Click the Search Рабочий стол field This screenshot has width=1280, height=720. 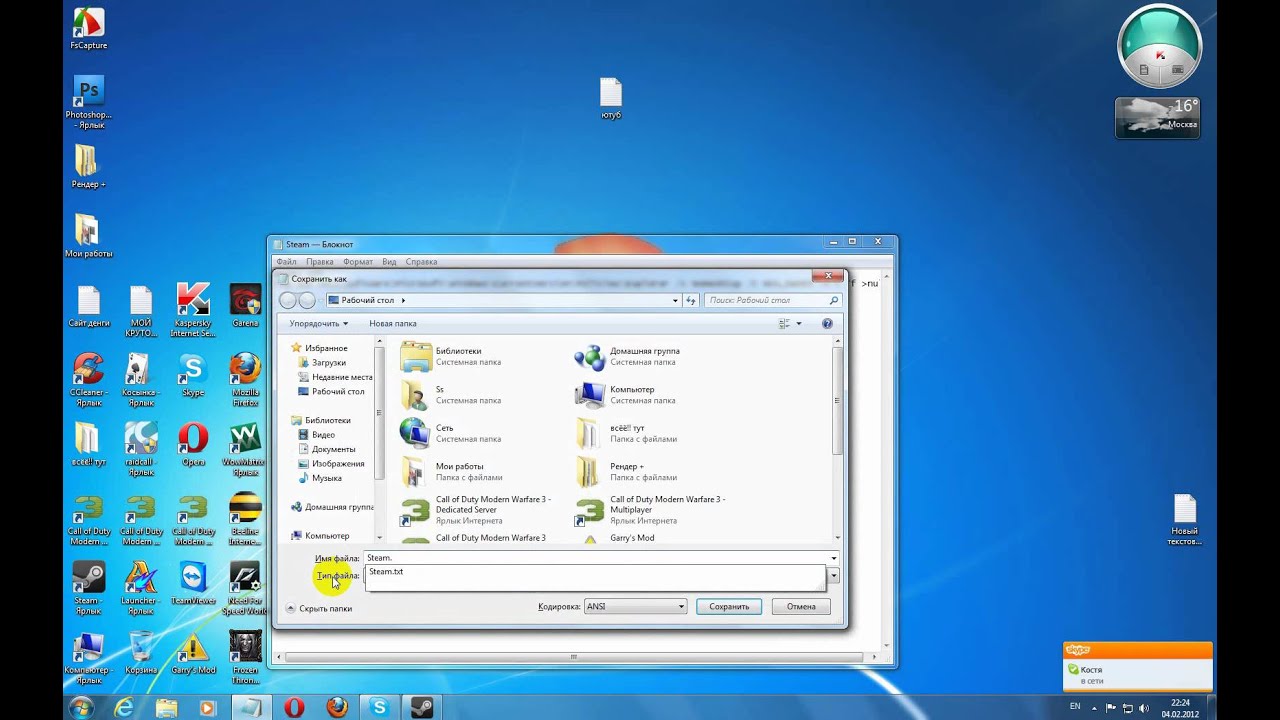pos(772,300)
